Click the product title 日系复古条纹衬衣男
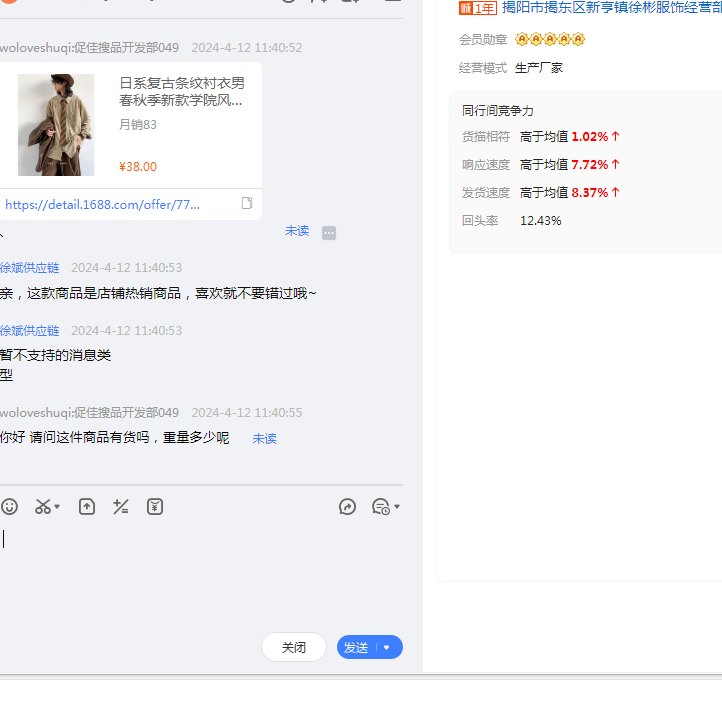Screen dimensions: 722x712 pos(181,83)
